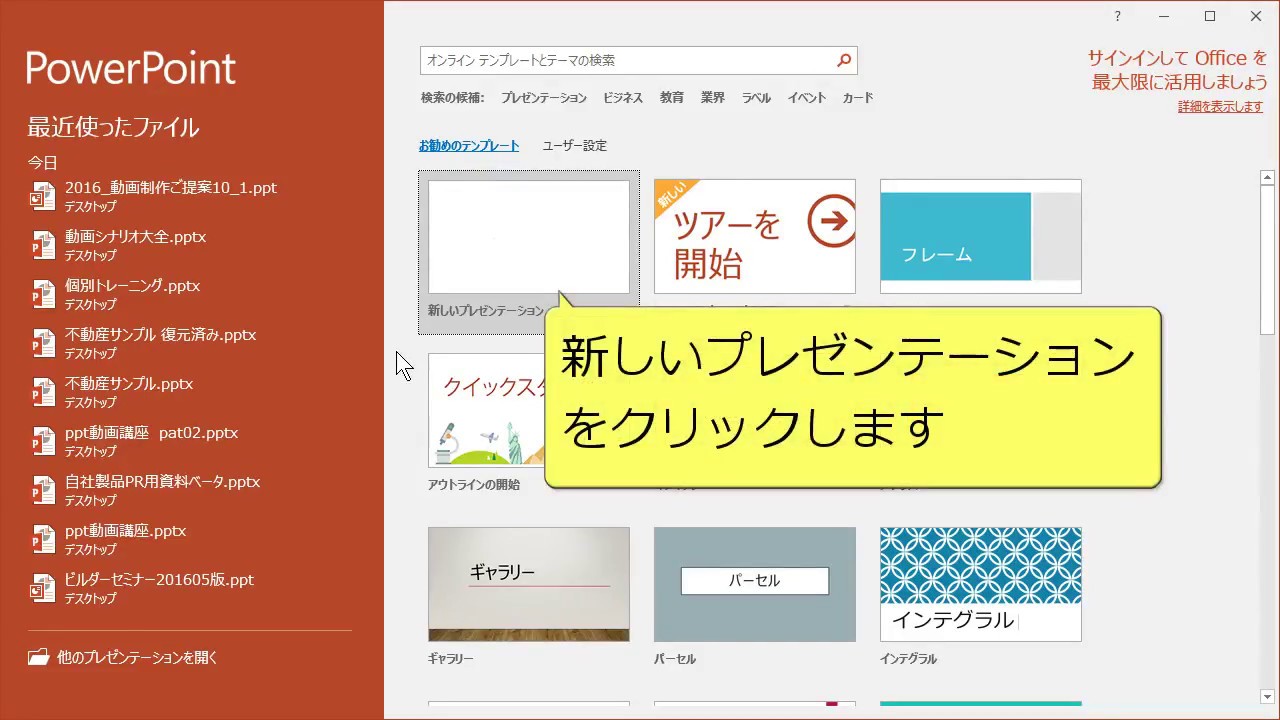Select suggested search ビジネス
Viewport: 1280px width, 720px height.
coord(623,98)
